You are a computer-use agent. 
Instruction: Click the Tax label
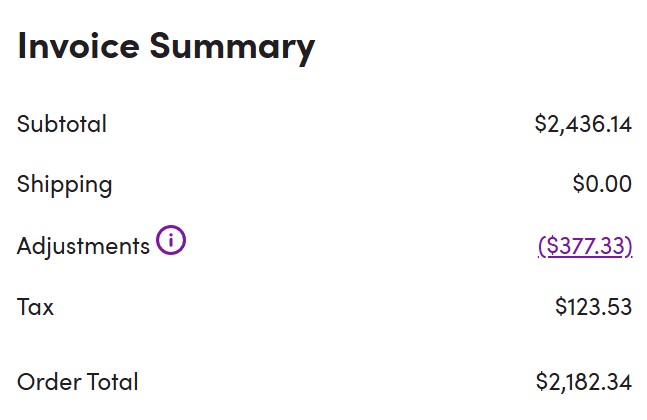(x=35, y=307)
